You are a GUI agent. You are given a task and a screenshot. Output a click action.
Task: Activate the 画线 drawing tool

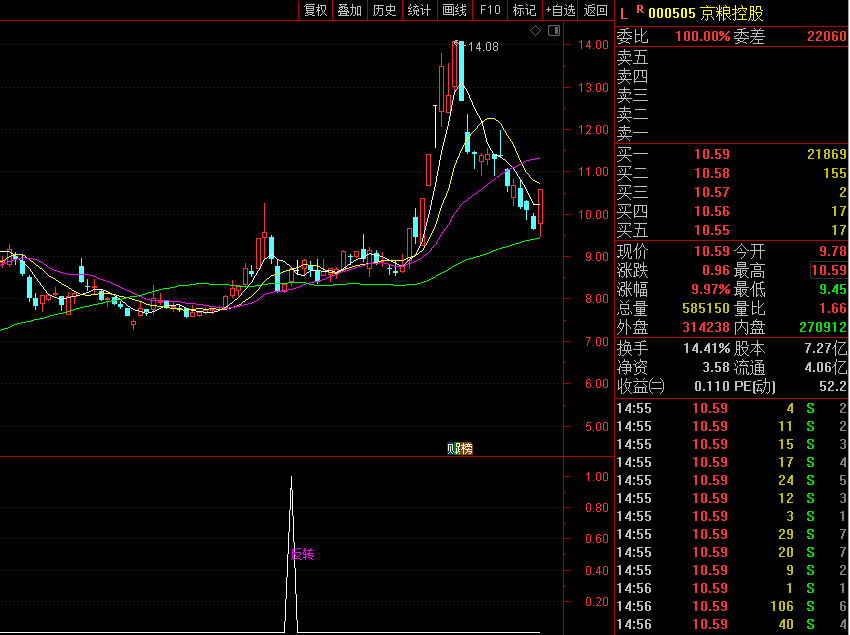pyautogui.click(x=454, y=10)
